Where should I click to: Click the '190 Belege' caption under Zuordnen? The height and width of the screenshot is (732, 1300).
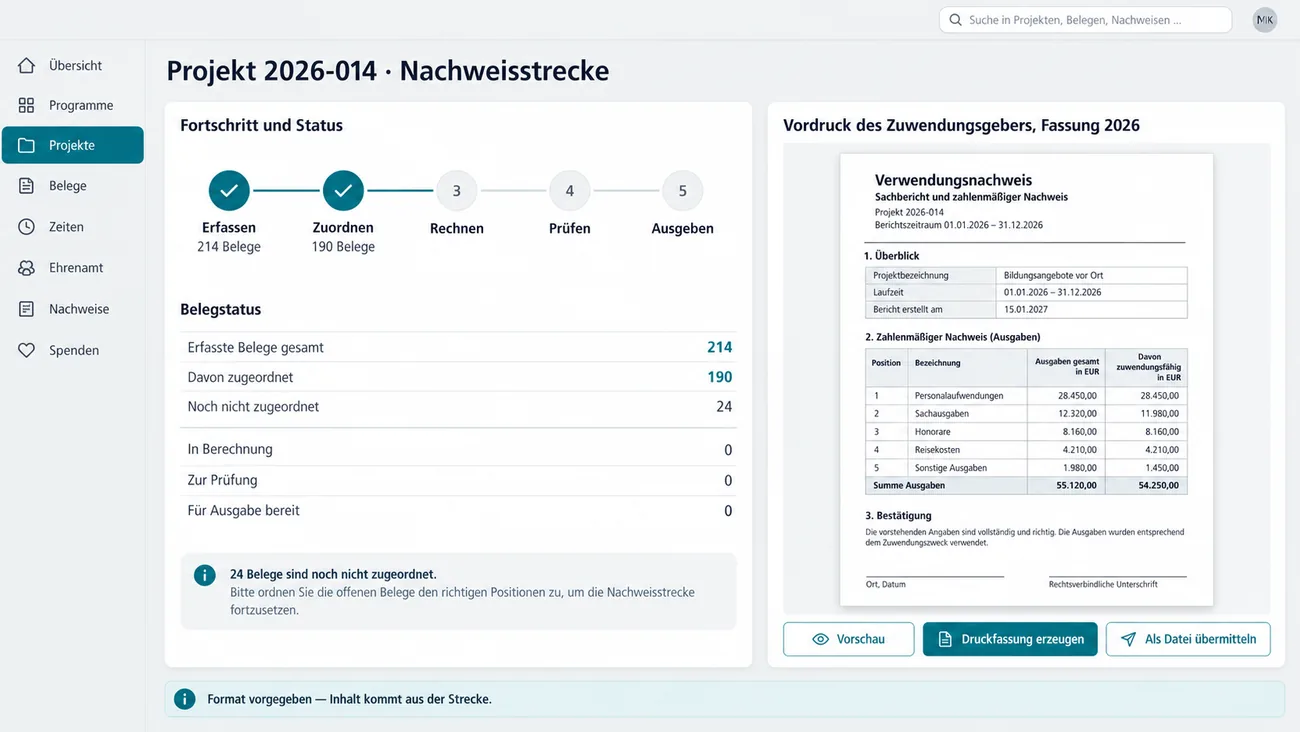[343, 247]
